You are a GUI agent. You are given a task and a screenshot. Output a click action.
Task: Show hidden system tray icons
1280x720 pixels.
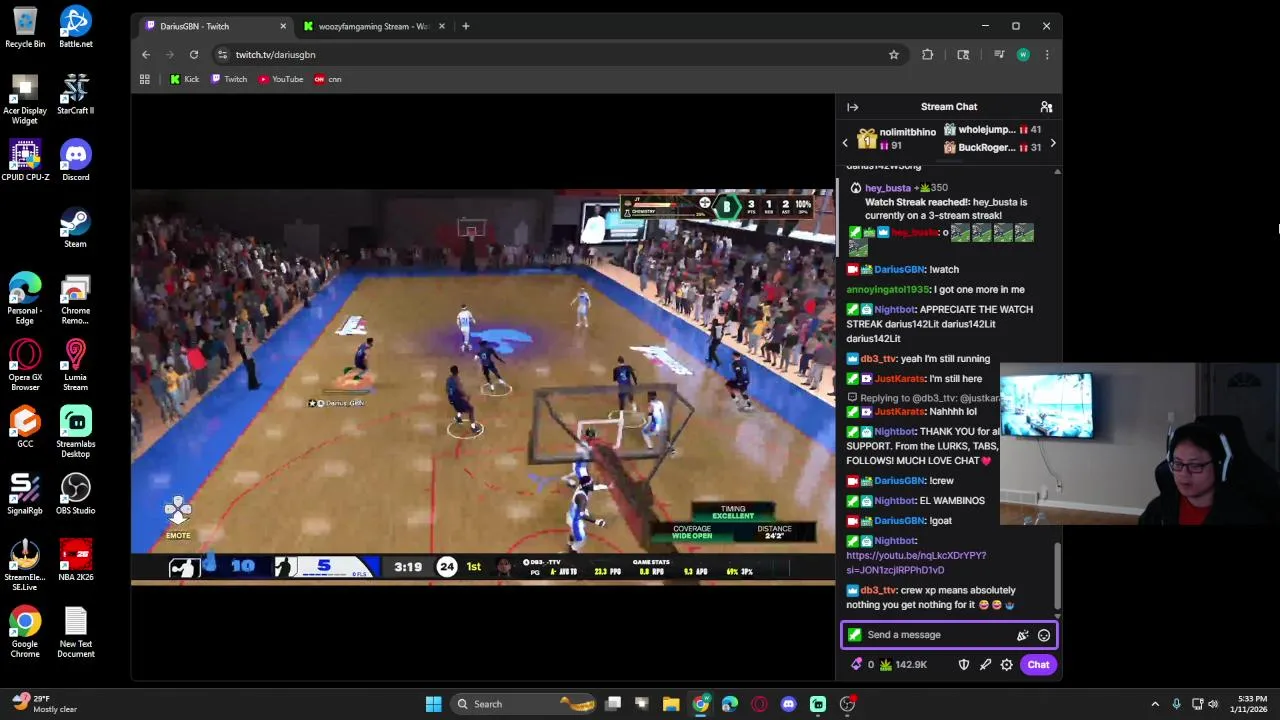pyautogui.click(x=1155, y=704)
